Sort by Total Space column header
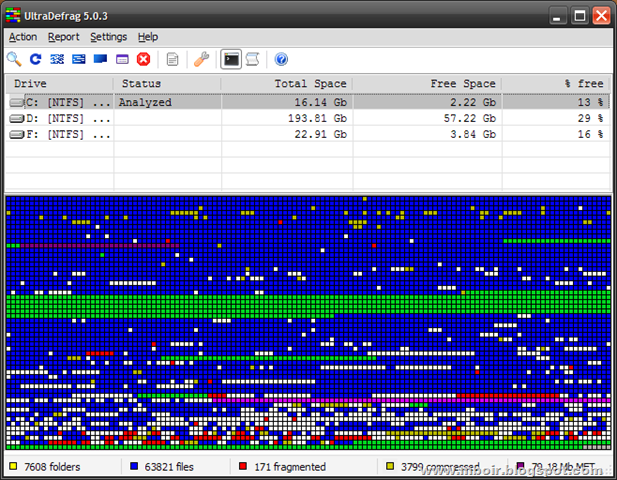The height and width of the screenshot is (480, 617). 287,84
